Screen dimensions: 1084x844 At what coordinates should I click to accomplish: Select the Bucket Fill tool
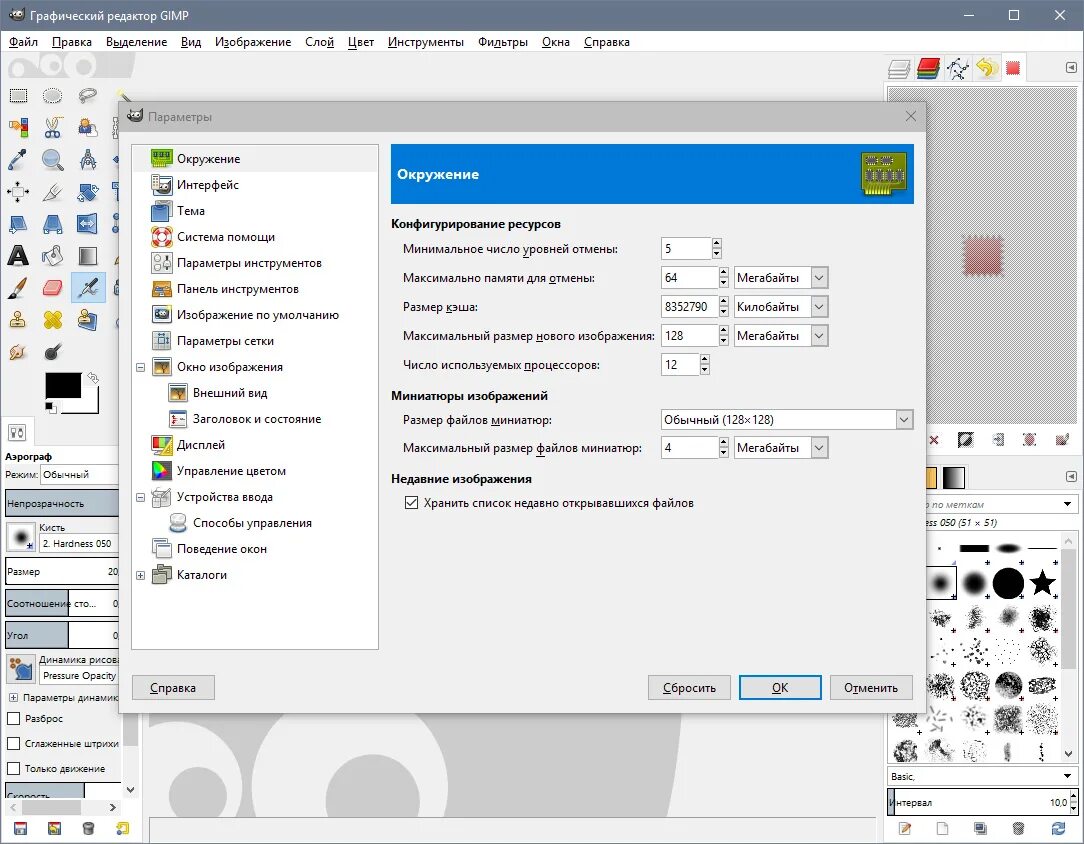[x=53, y=256]
